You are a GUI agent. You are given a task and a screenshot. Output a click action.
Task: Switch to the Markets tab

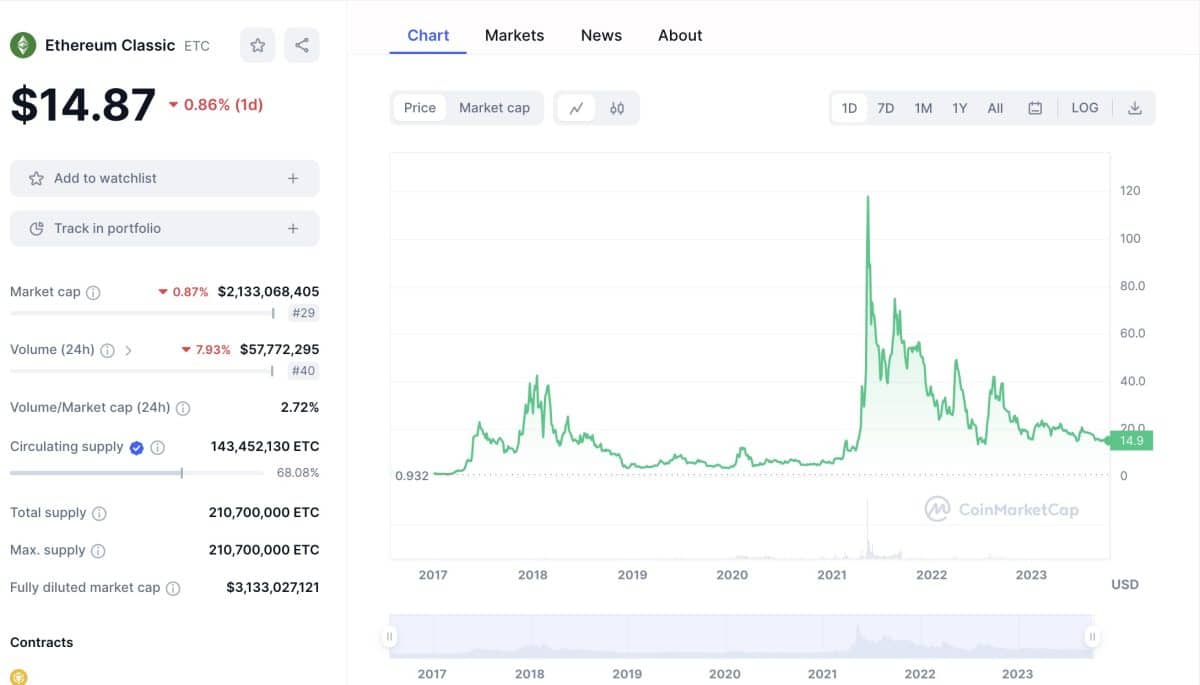point(514,35)
